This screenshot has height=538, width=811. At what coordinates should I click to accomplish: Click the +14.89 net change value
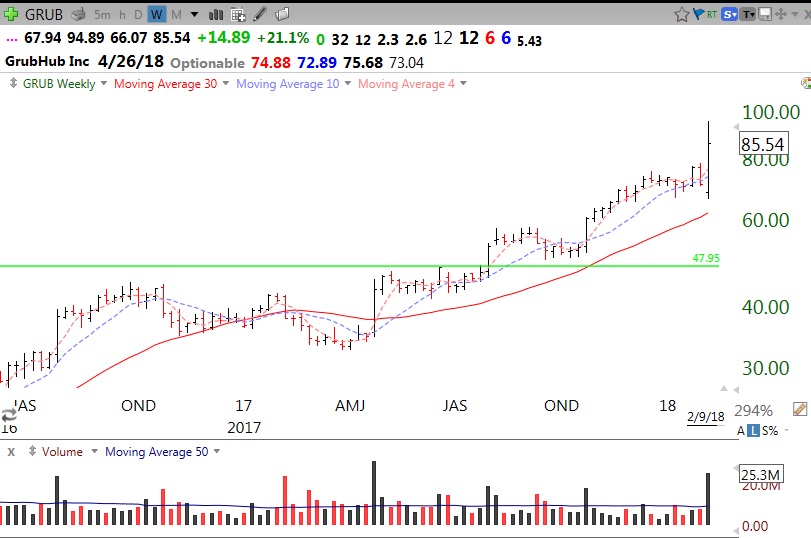tap(224, 37)
